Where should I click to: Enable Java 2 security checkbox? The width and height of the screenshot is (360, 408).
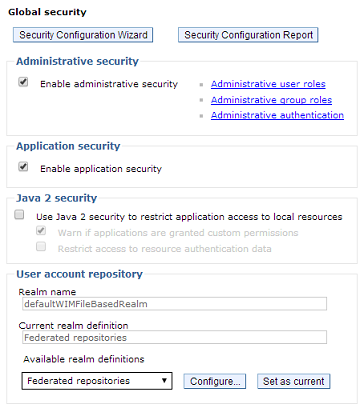19,214
